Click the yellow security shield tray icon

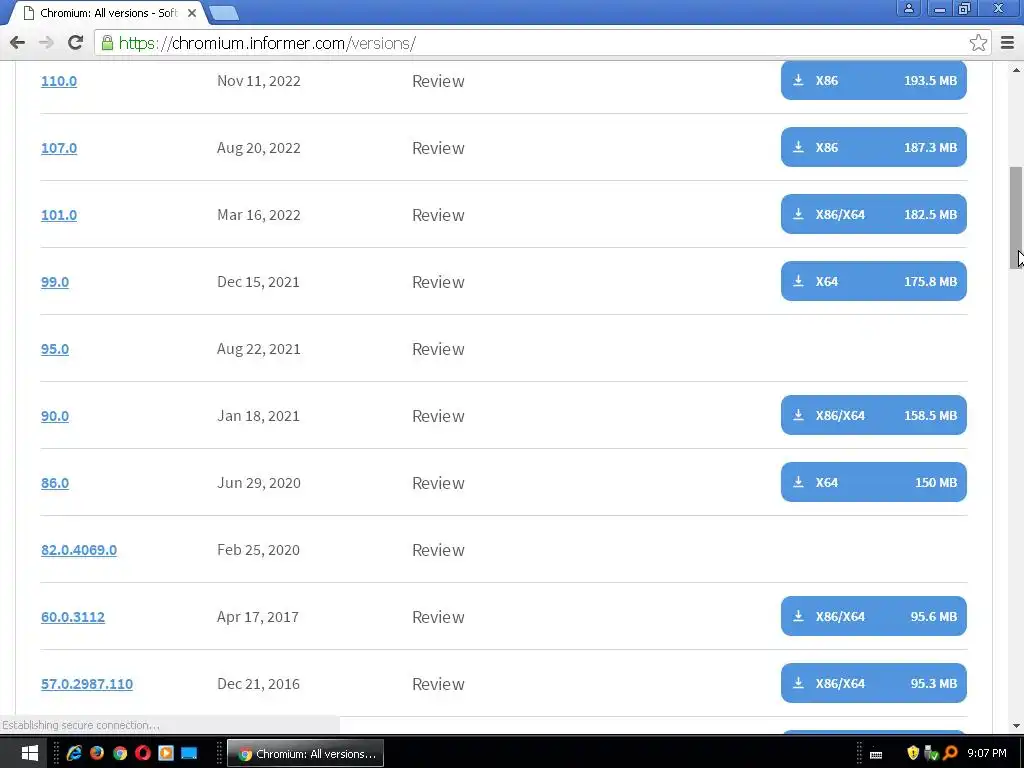pos(913,753)
